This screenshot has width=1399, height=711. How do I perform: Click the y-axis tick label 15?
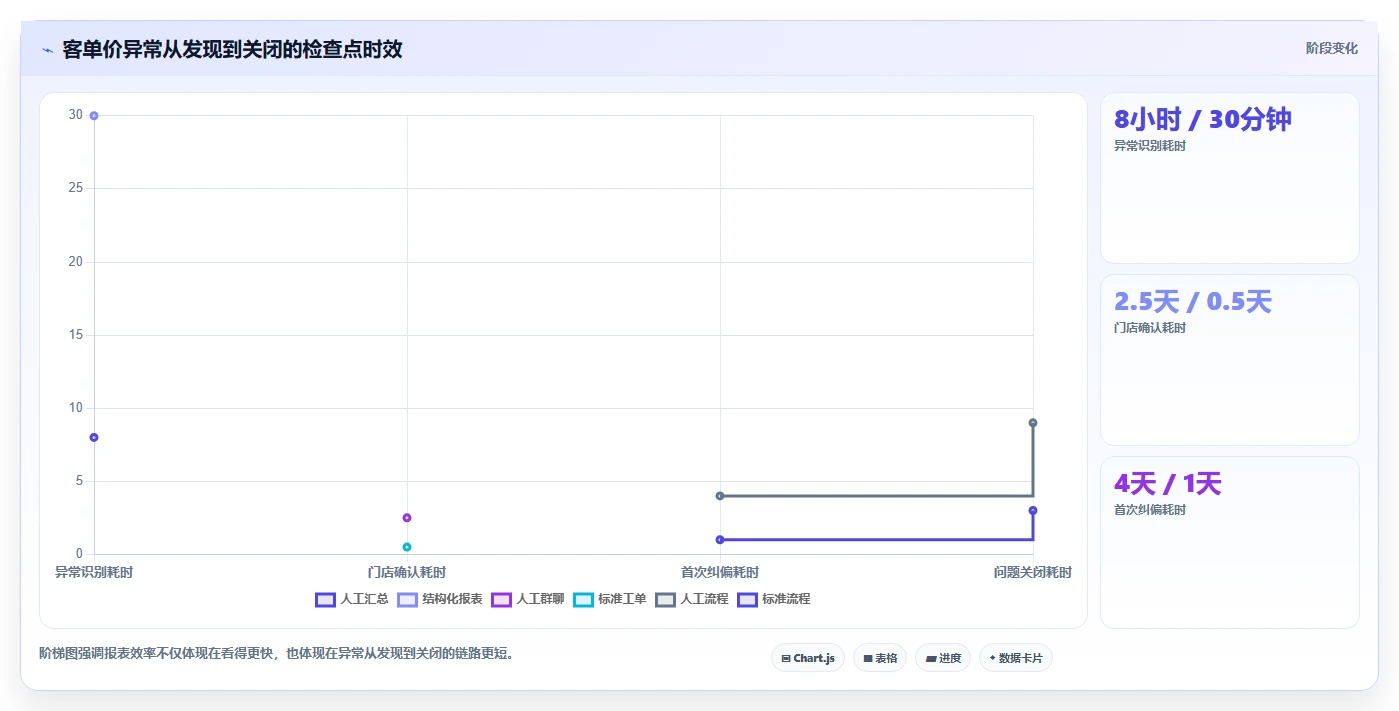(x=76, y=335)
